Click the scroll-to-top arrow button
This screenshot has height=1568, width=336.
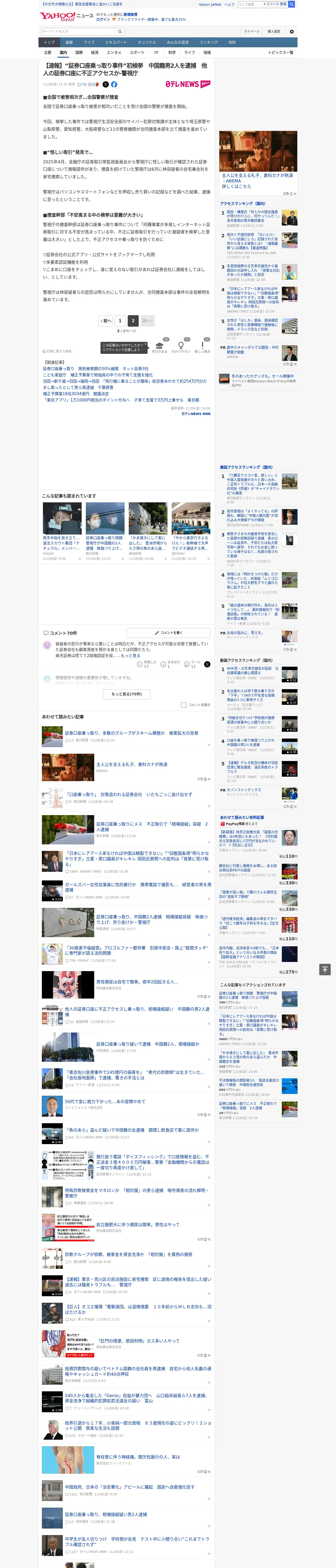point(325,969)
